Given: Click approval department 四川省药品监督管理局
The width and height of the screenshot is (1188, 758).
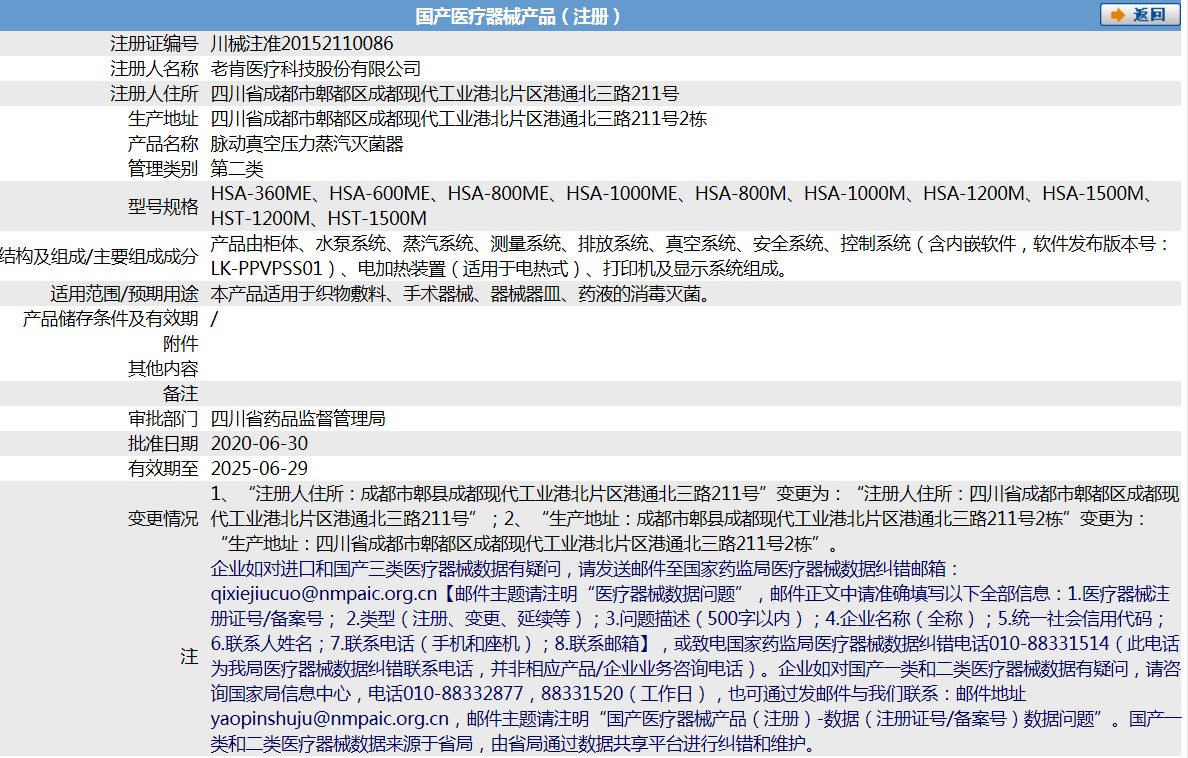Looking at the screenshot, I should pos(298,419).
